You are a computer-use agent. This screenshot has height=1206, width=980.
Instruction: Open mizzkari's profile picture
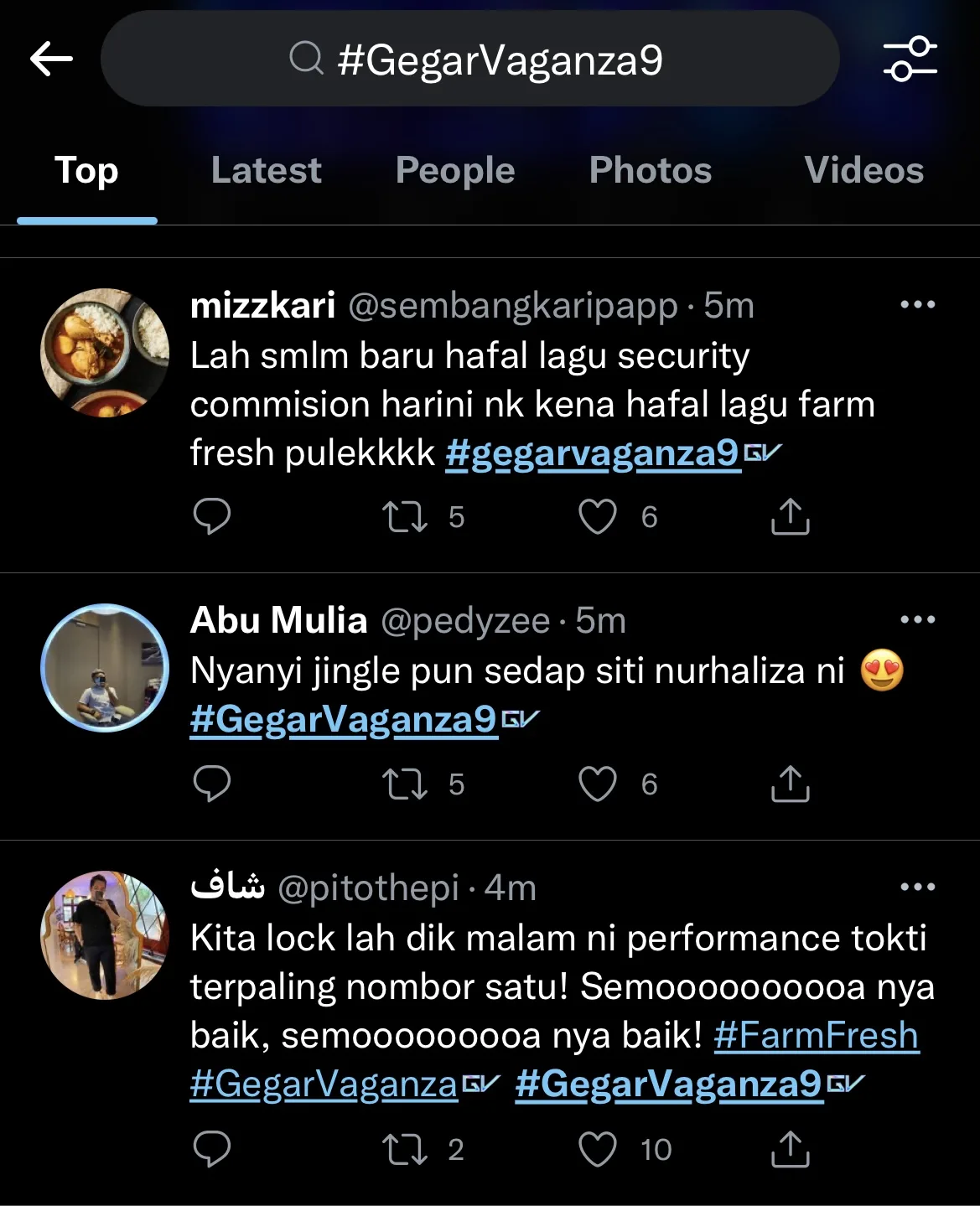tap(105, 353)
